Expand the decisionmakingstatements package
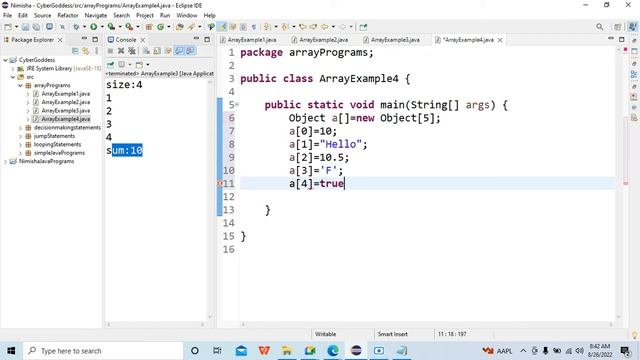 coord(20,128)
